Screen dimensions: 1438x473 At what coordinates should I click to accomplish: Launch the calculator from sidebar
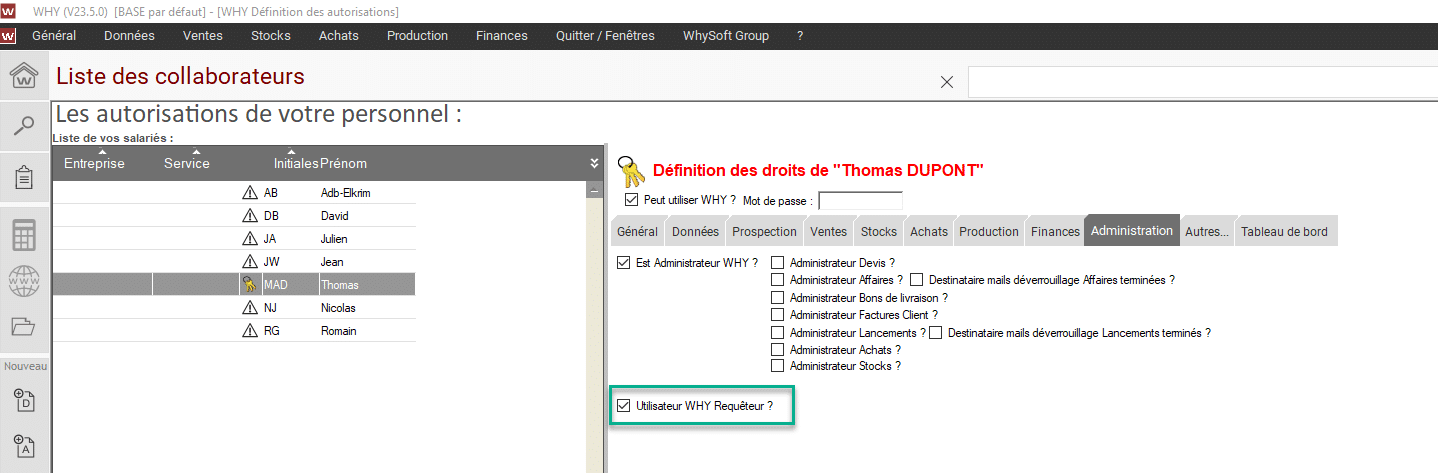[x=24, y=235]
